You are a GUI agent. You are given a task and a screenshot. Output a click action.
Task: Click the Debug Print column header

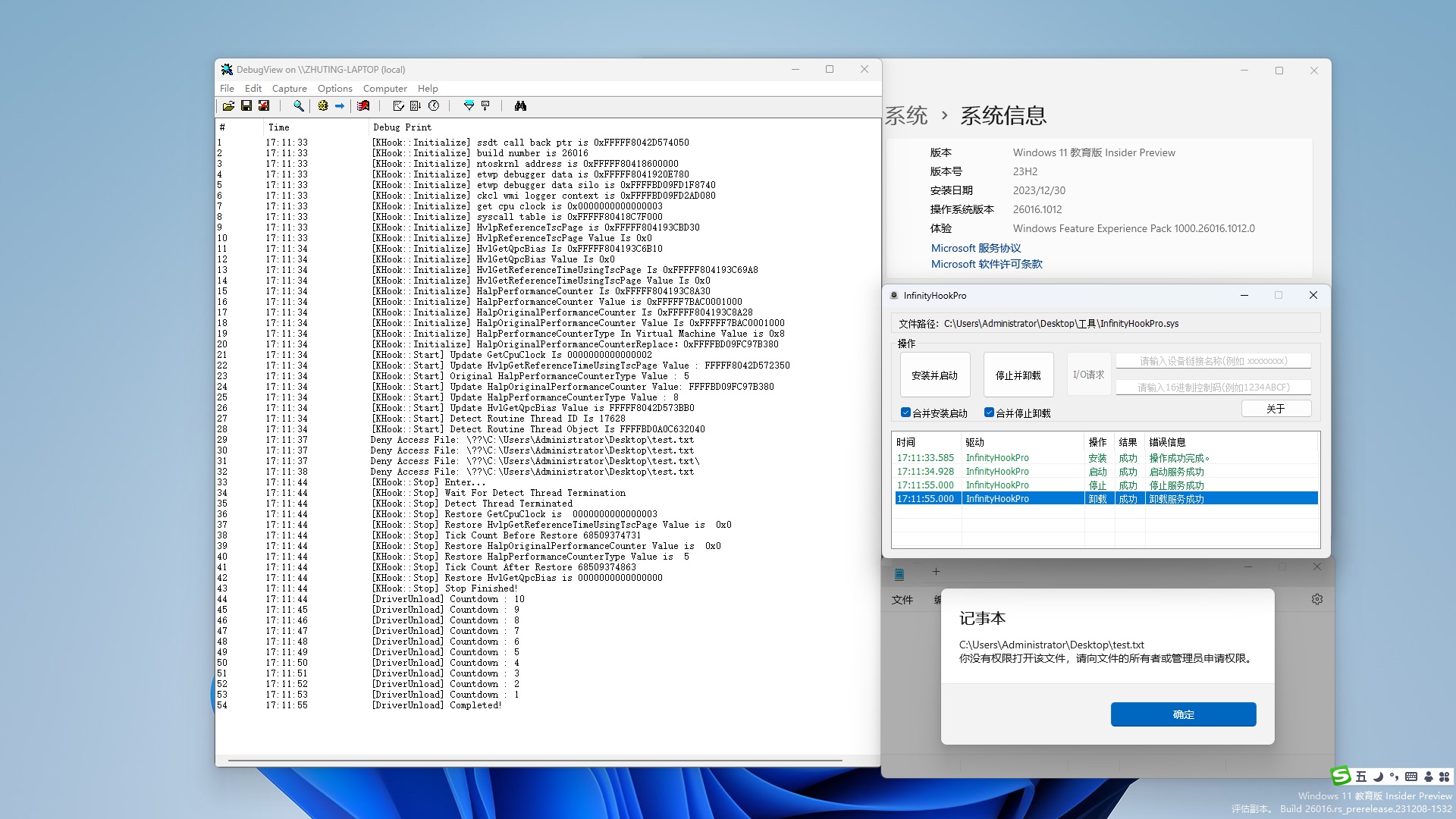tap(624, 127)
